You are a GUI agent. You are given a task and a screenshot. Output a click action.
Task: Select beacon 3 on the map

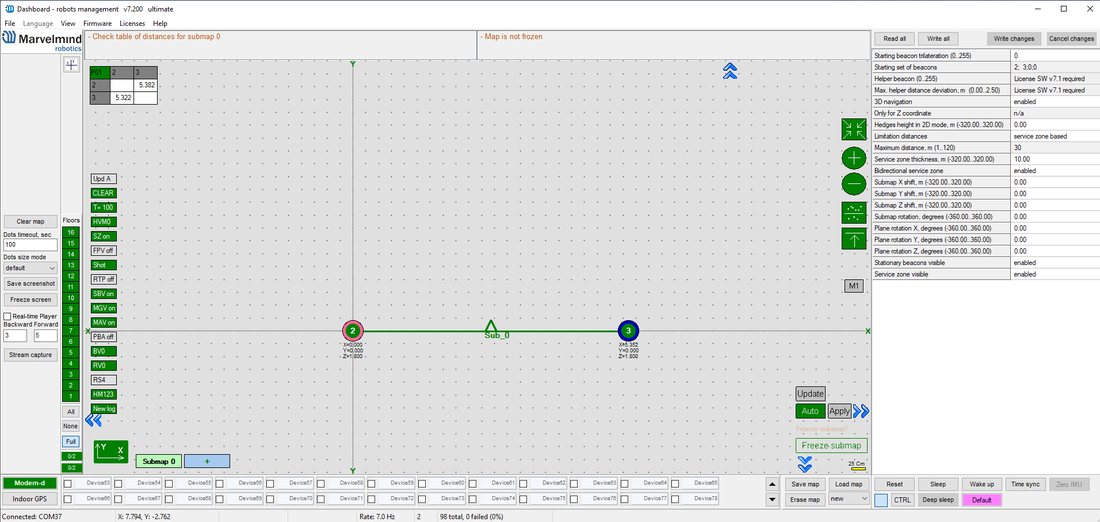628,330
